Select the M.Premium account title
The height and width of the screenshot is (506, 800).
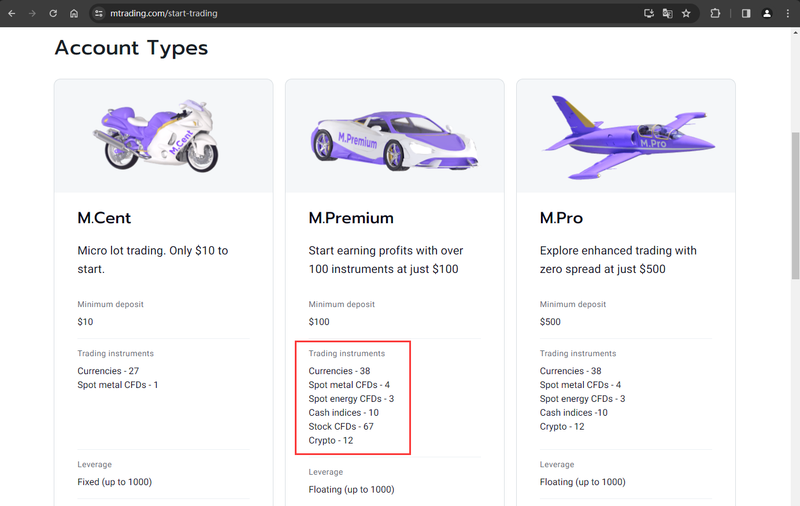pos(351,218)
